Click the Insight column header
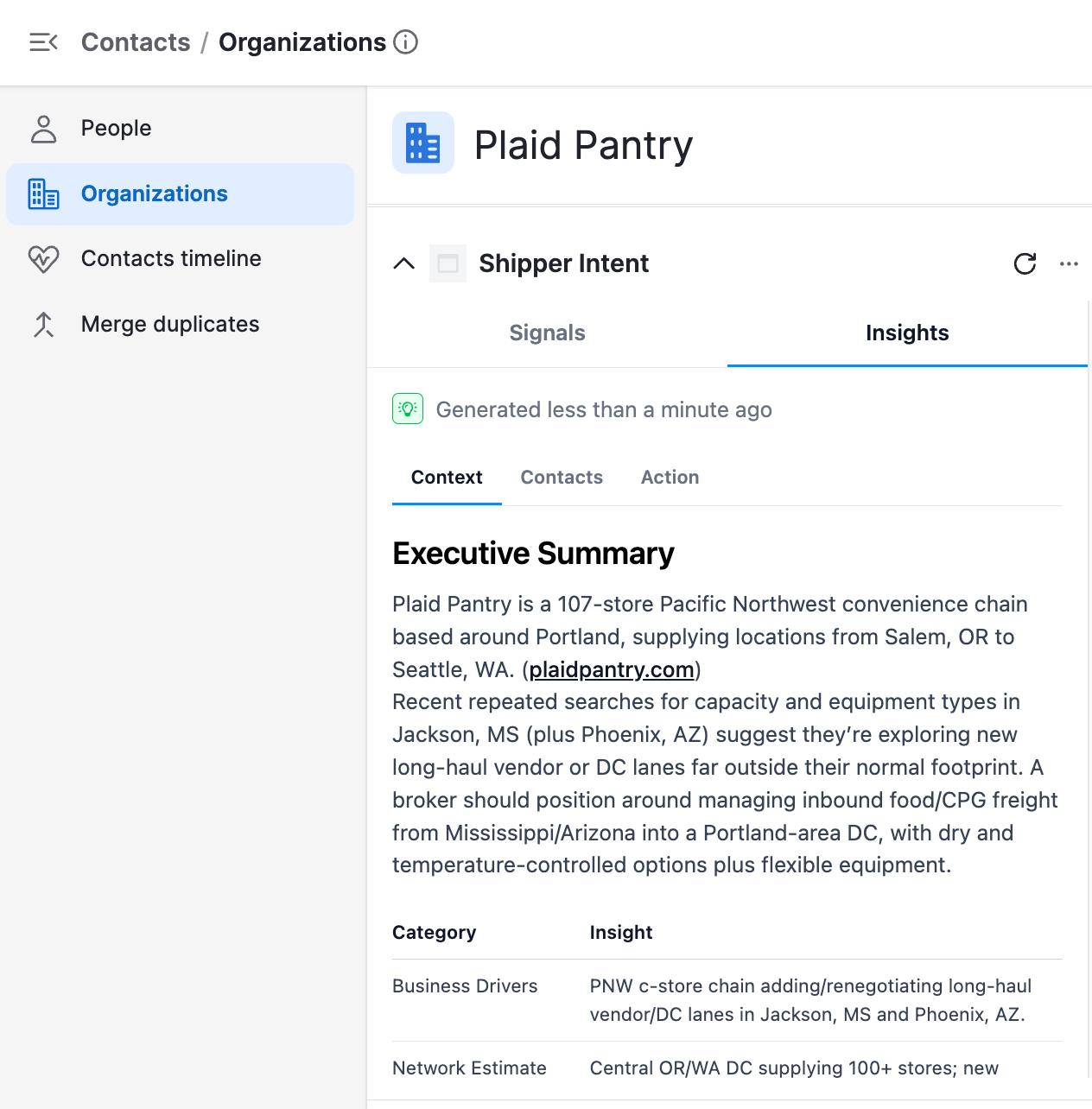Viewport: 1092px width, 1109px height. tap(621, 933)
